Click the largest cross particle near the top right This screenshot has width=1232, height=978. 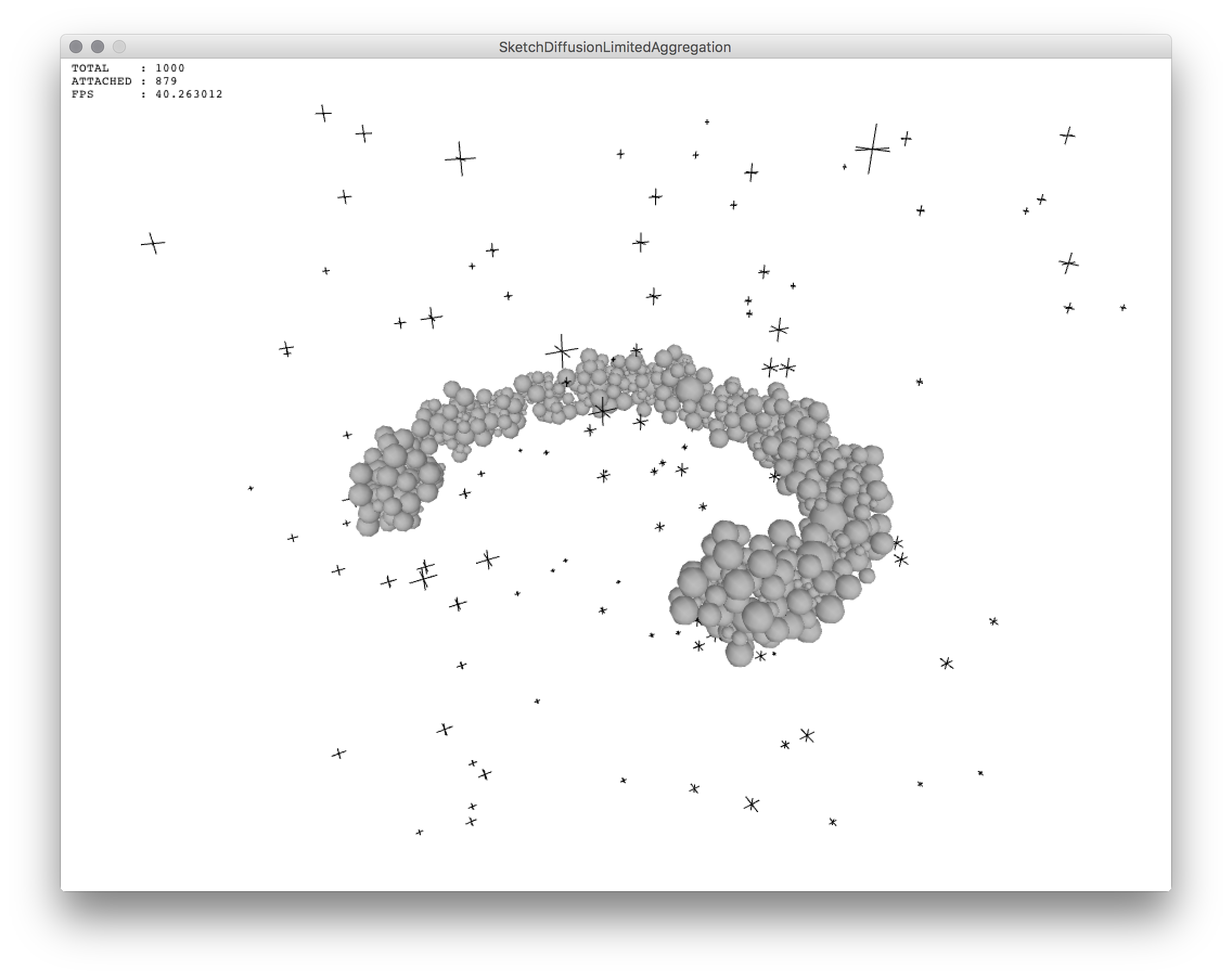872,149
